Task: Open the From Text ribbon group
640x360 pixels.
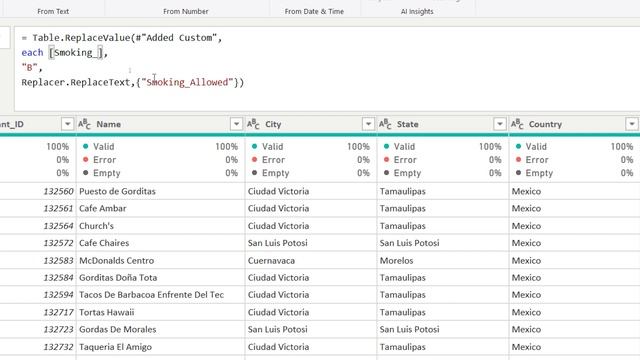Action: click(53, 11)
